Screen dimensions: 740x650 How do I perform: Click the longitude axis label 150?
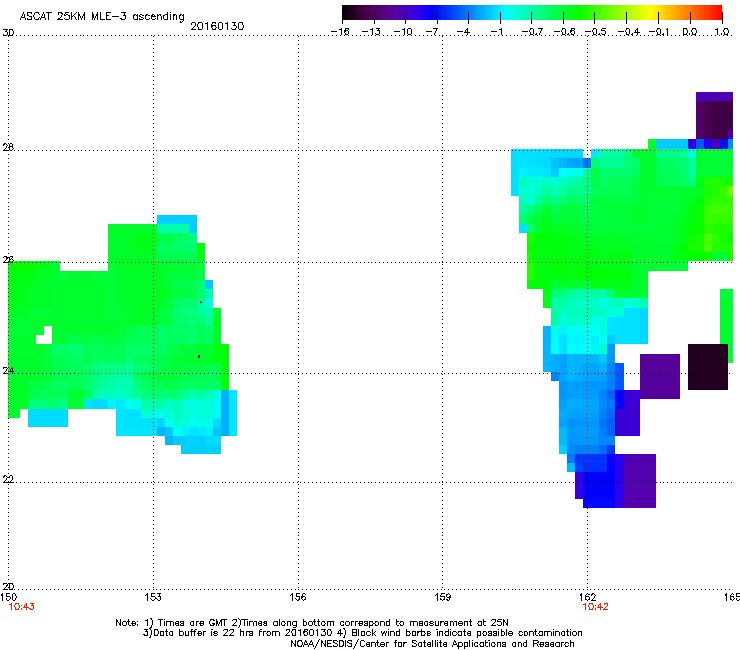tap(8, 598)
